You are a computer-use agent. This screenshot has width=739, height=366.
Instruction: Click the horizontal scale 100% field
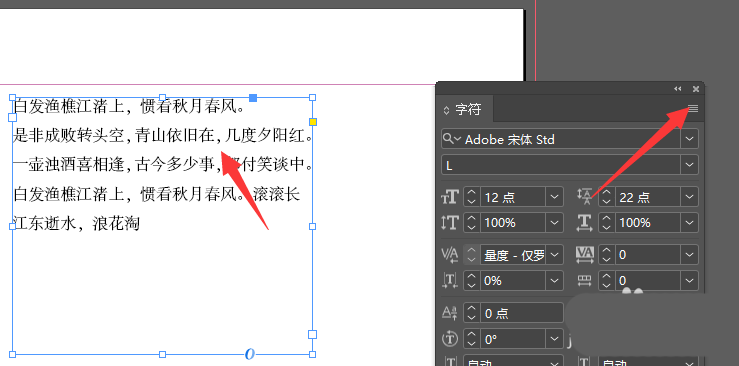648,222
